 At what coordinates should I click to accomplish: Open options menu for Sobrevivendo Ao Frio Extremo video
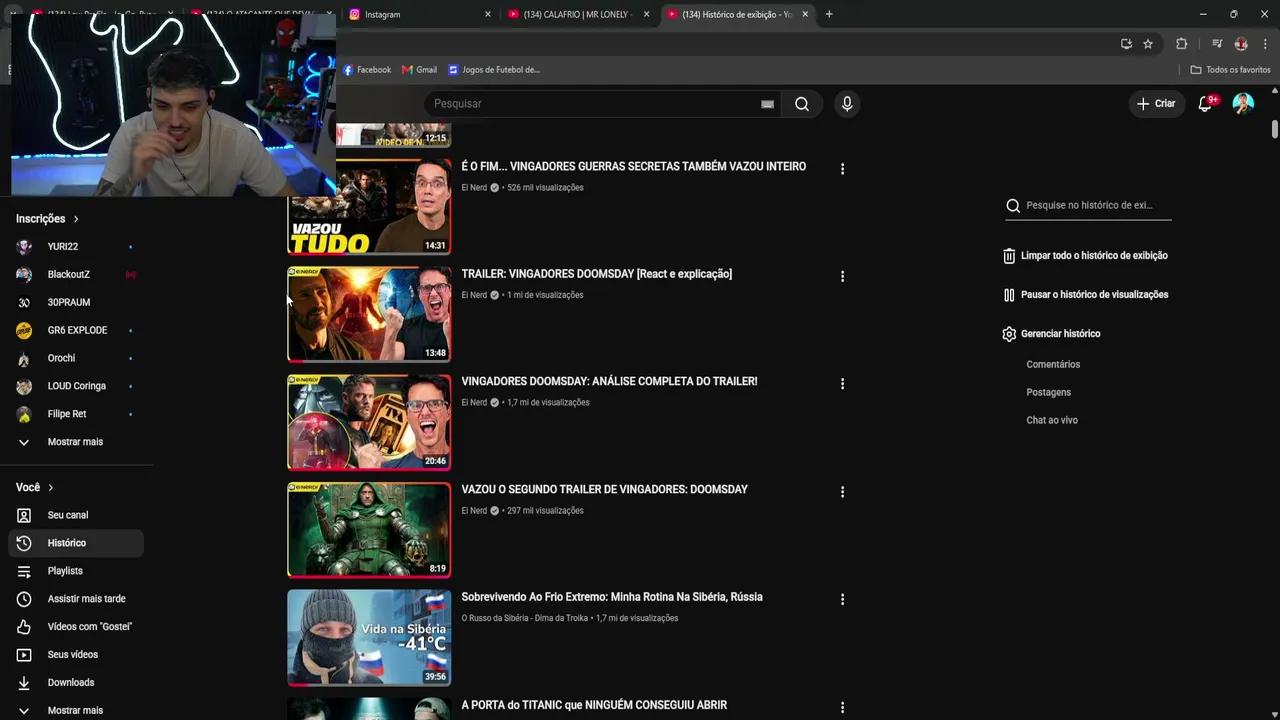pyautogui.click(x=842, y=599)
